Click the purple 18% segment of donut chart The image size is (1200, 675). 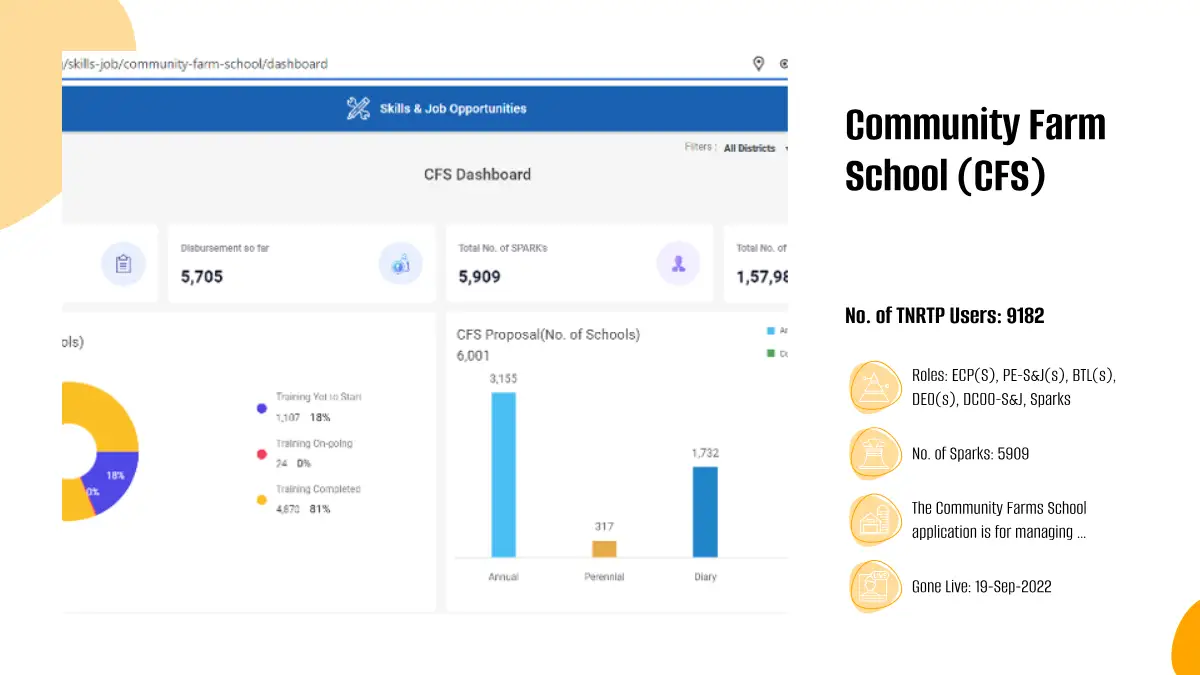pyautogui.click(x=113, y=478)
